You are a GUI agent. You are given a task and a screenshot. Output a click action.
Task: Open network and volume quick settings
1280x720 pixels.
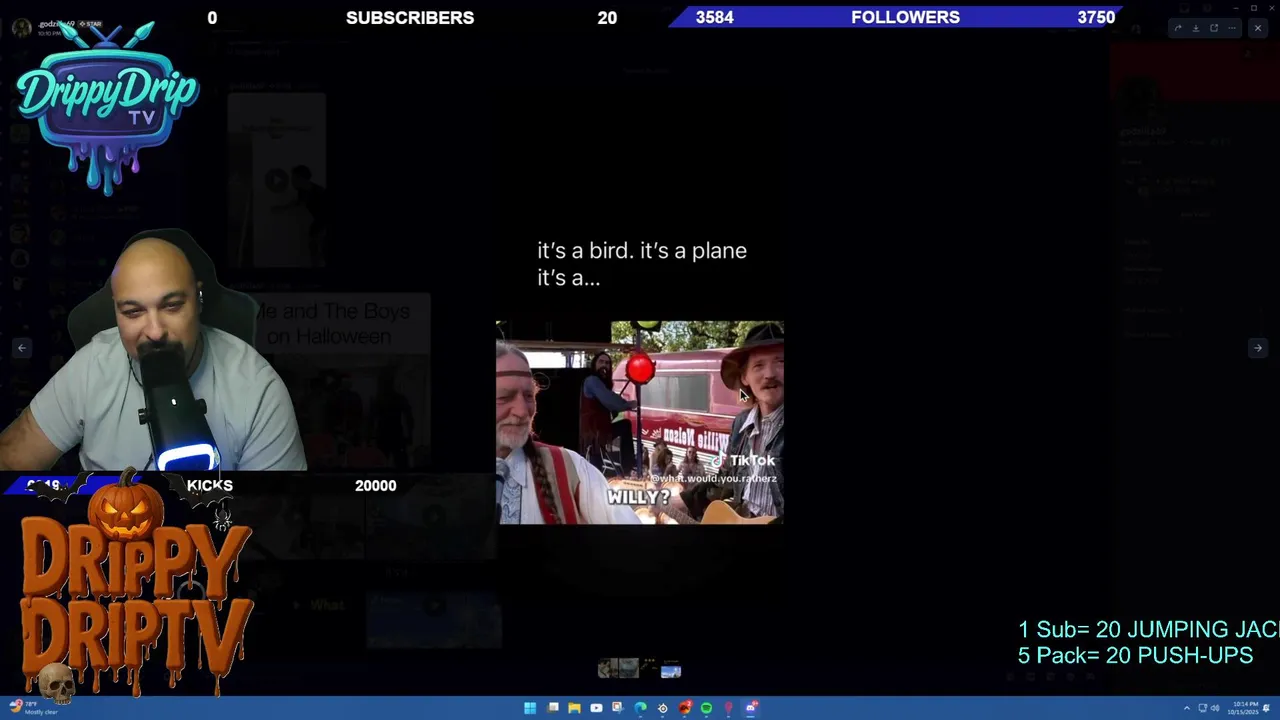[1209, 708]
